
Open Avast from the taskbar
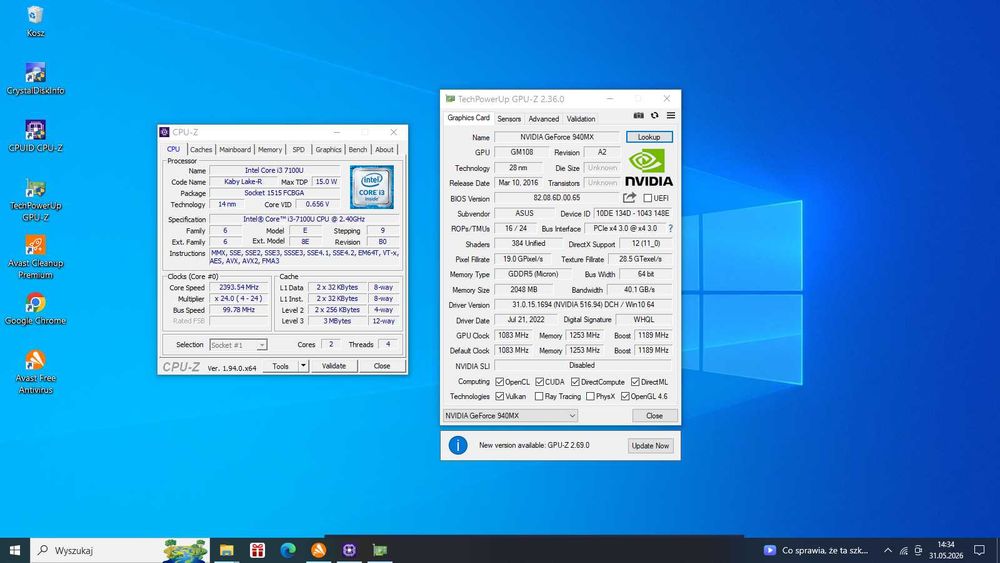(x=318, y=550)
